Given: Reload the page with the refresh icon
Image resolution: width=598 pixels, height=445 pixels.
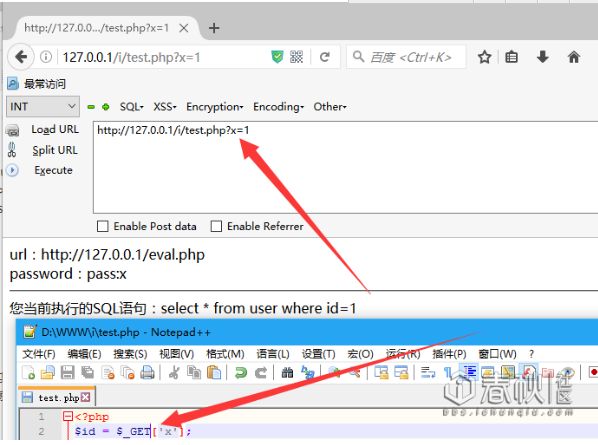Looking at the screenshot, I should point(325,57).
